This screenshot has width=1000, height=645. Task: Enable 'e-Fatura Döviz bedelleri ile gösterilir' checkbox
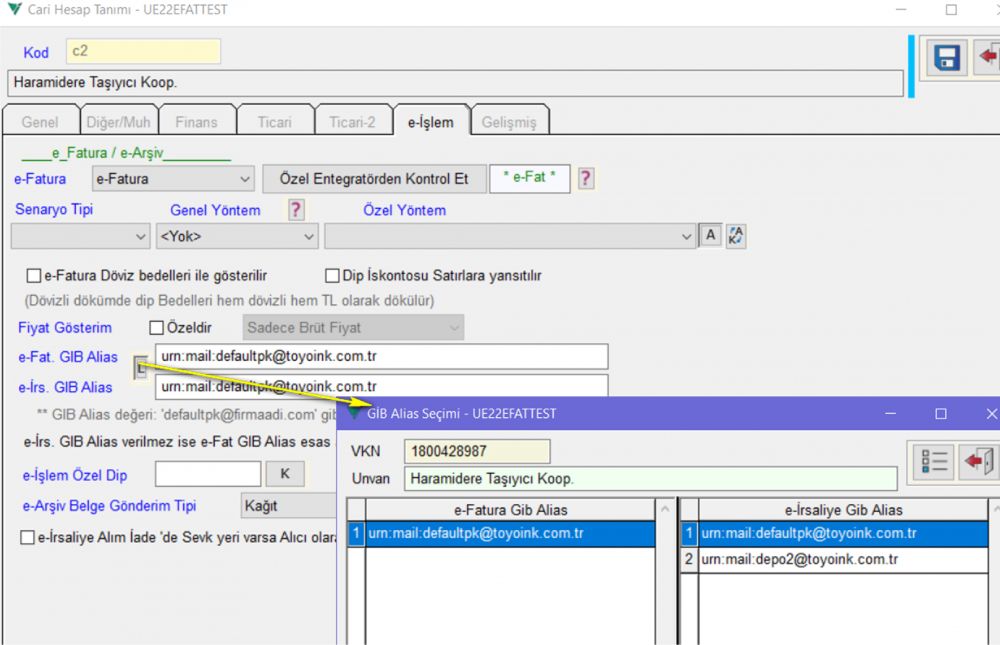click(34, 276)
